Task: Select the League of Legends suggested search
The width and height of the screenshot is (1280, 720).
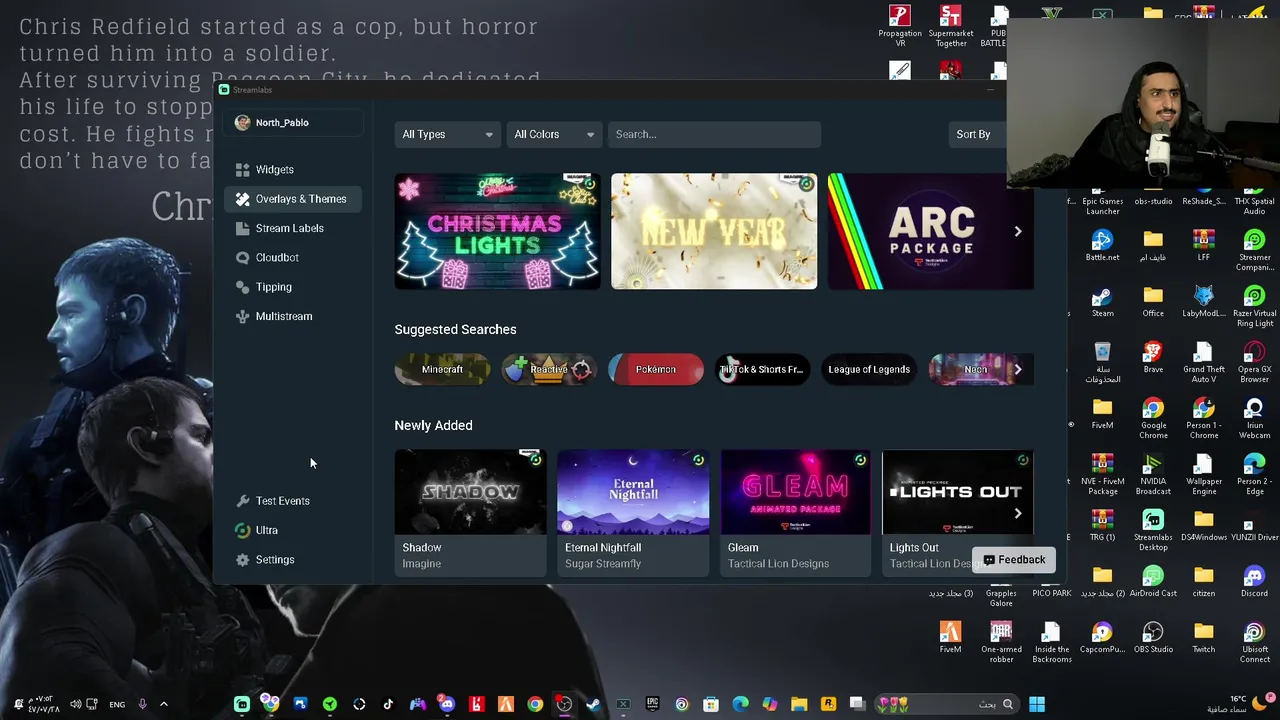Action: 869,369
